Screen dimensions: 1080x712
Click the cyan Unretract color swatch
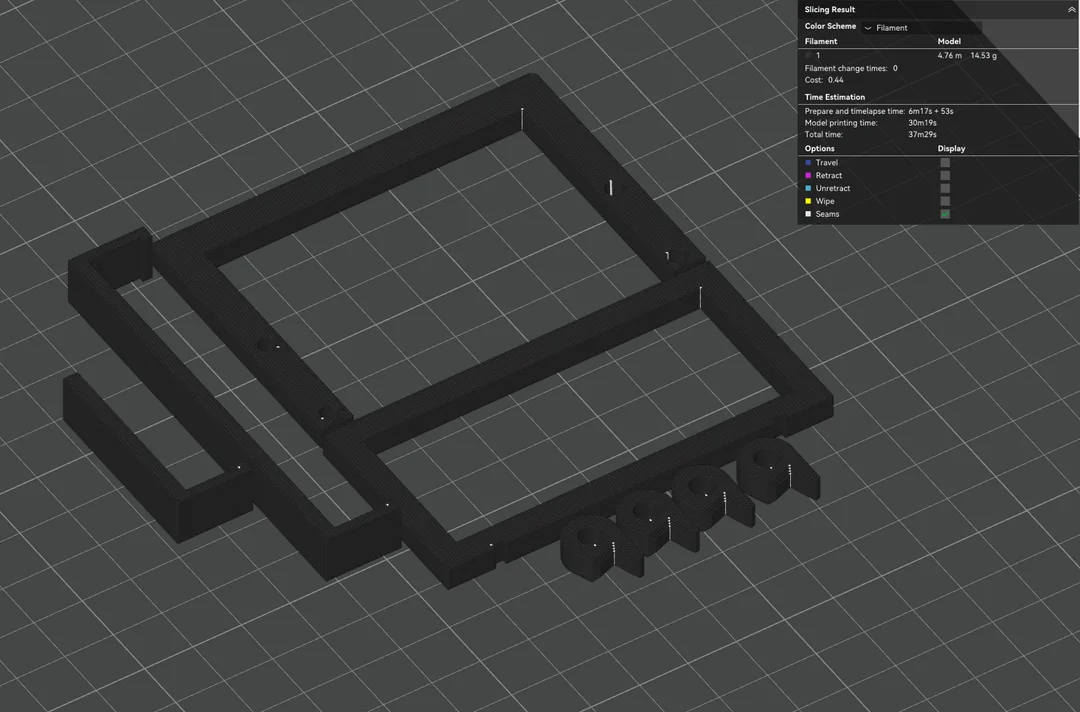(808, 188)
